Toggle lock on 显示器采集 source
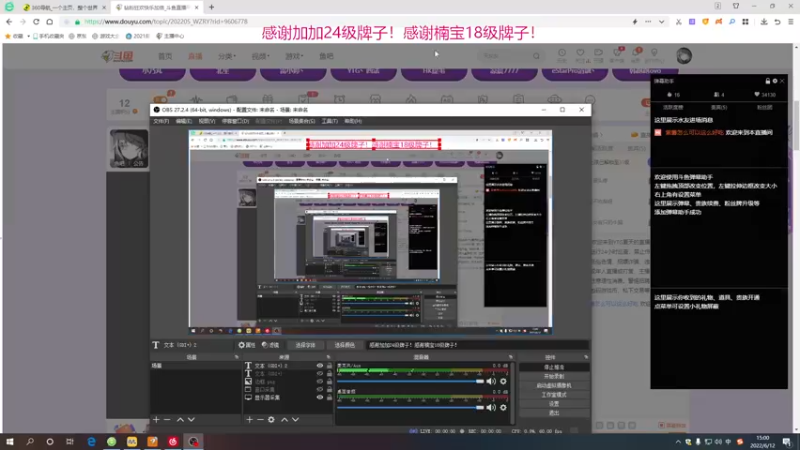The height and width of the screenshot is (450, 800). pyautogui.click(x=329, y=397)
